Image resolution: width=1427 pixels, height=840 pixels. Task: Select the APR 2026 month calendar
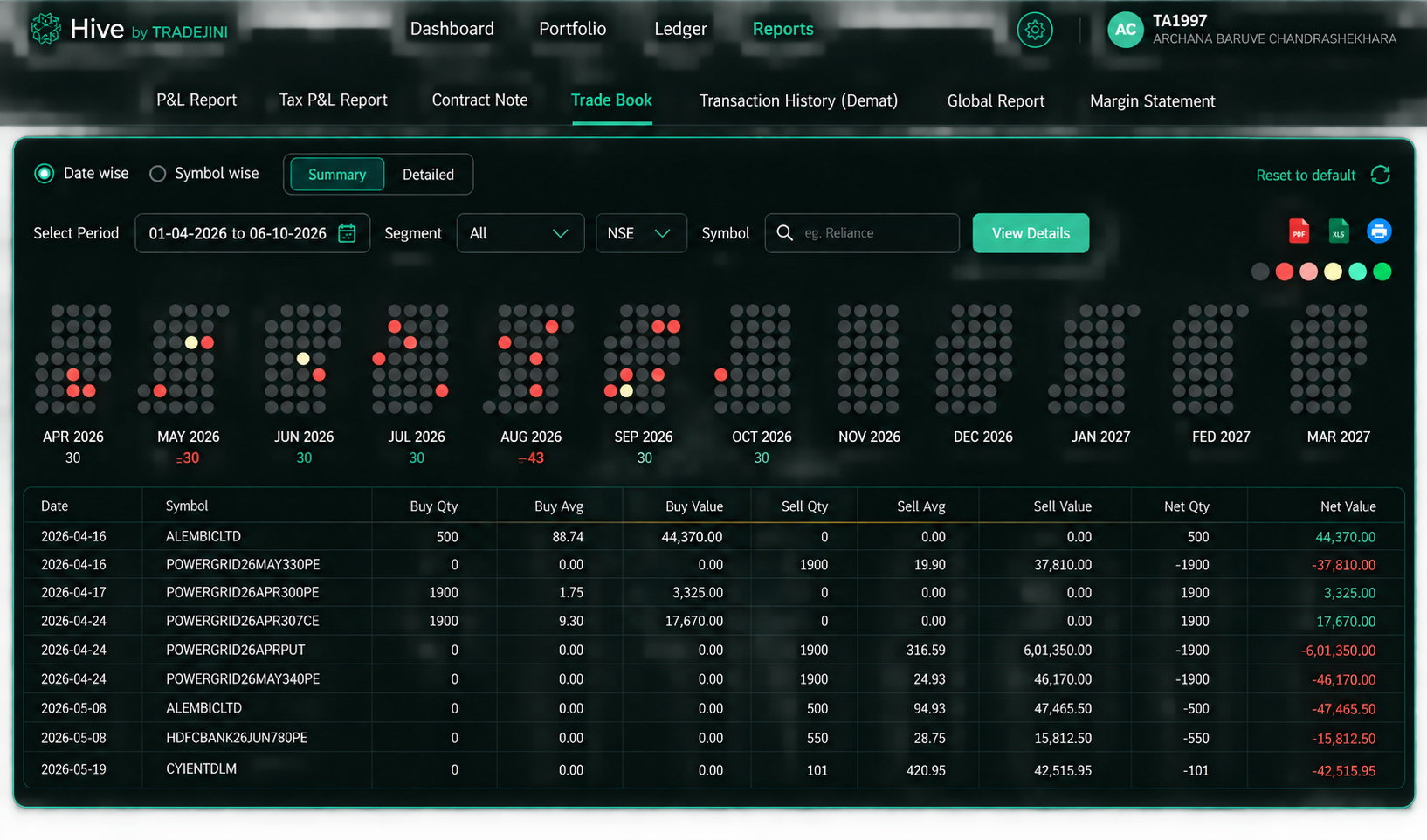tap(73, 359)
